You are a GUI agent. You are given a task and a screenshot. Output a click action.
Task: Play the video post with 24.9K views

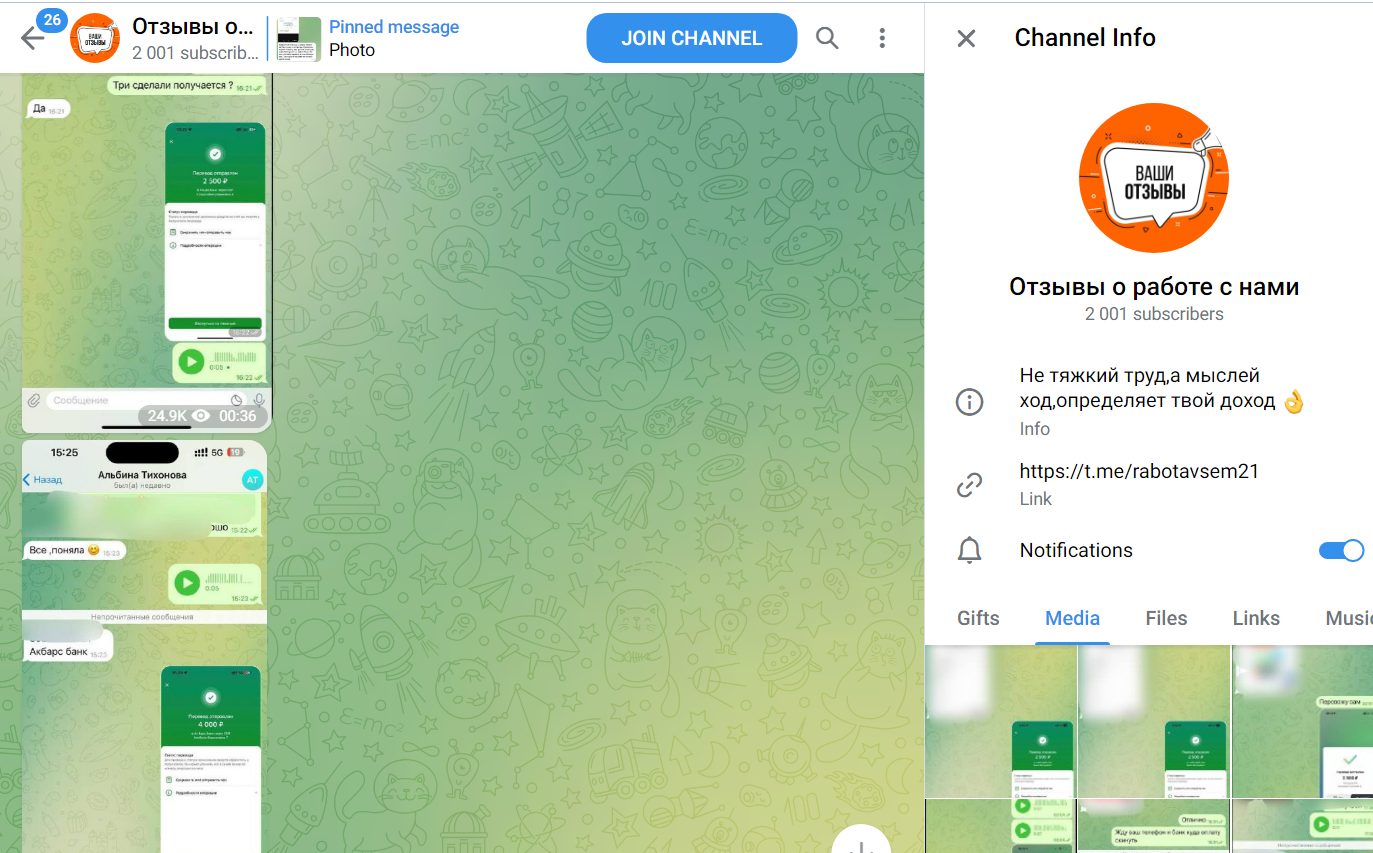146,252
